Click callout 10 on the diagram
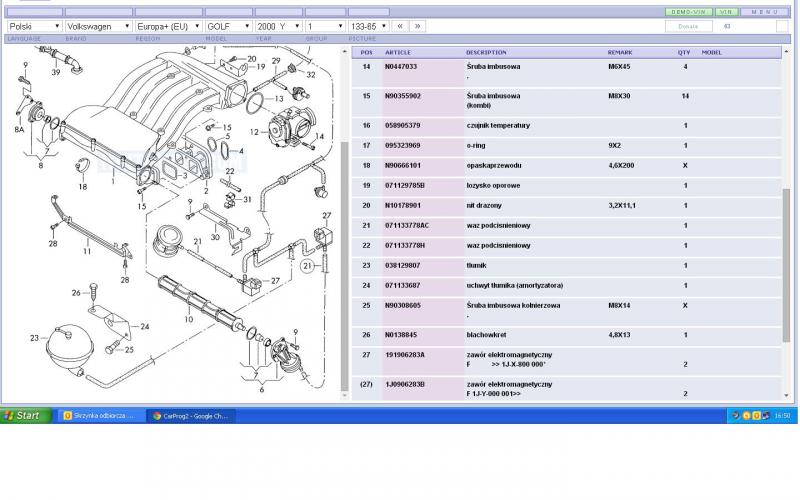Image resolution: width=800 pixels, height=500 pixels. click(189, 319)
